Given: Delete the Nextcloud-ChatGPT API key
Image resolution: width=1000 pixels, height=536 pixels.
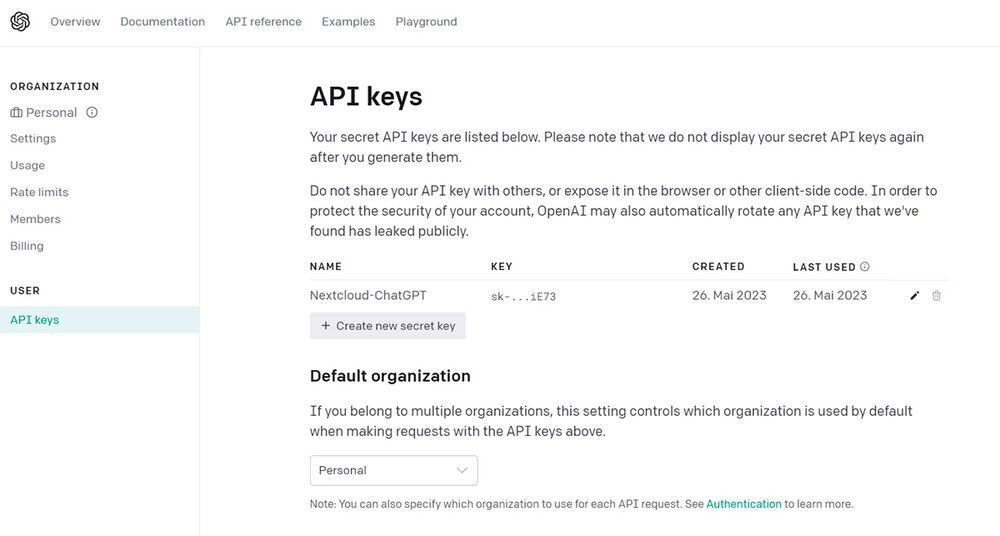Looking at the screenshot, I should click(x=936, y=296).
